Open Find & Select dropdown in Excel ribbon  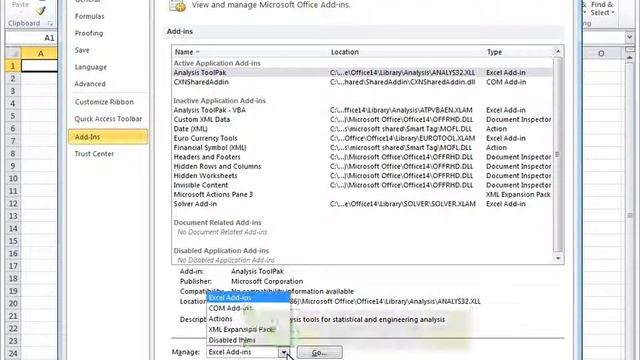602,9
